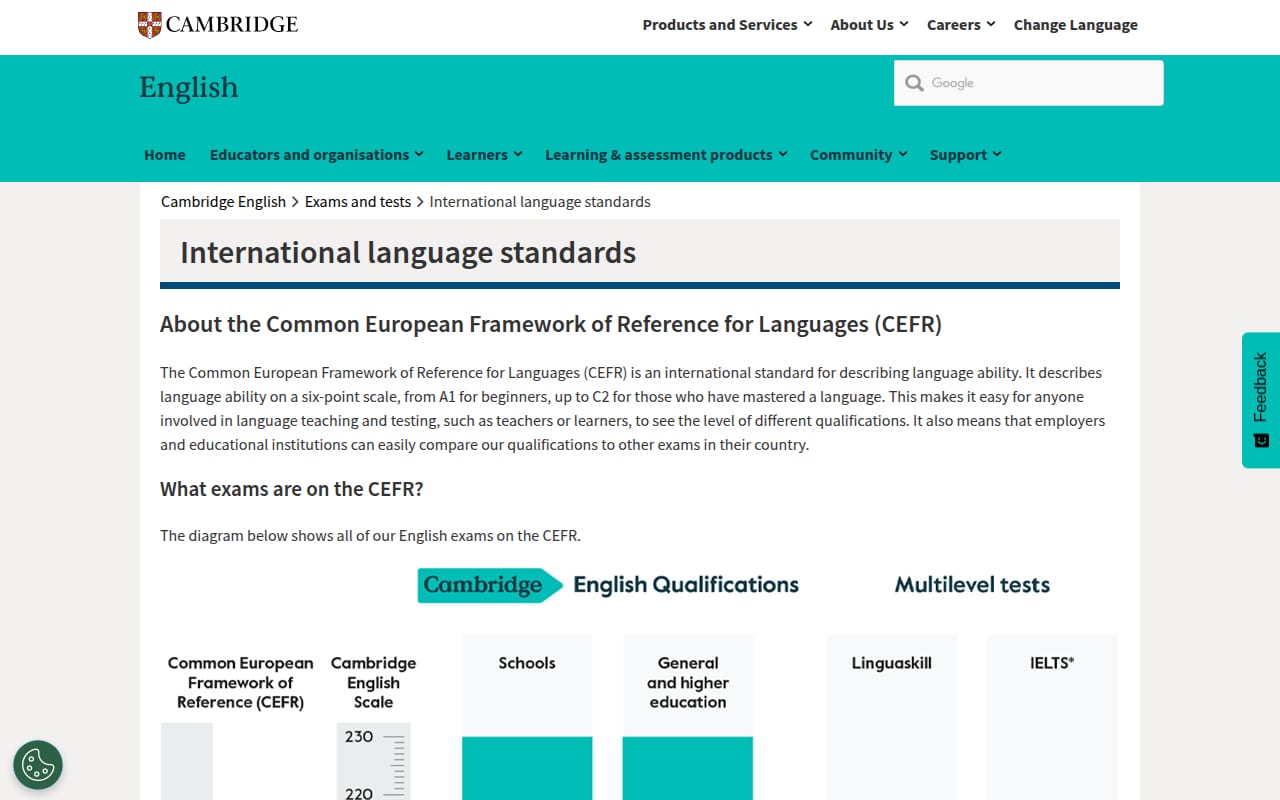Click General and higher education label
Viewport: 1280px width, 800px height.
[688, 683]
